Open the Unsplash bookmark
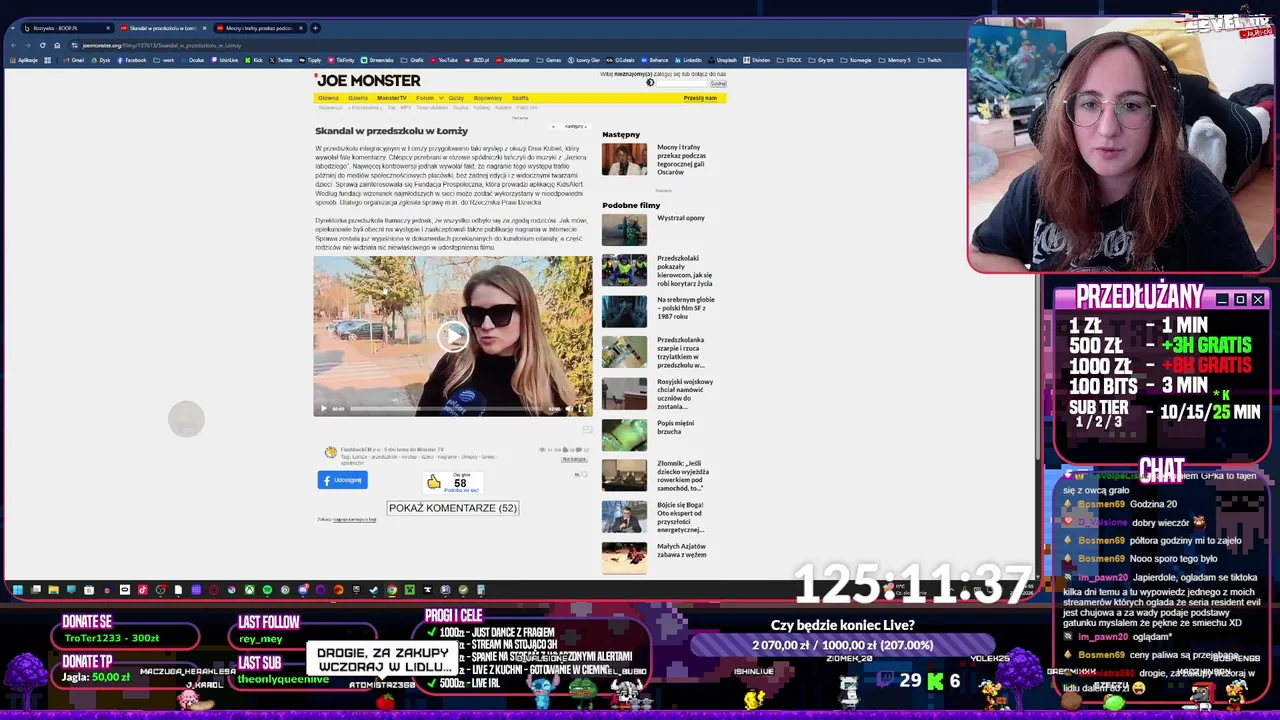This screenshot has height=720, width=1280. pyautogui.click(x=721, y=60)
